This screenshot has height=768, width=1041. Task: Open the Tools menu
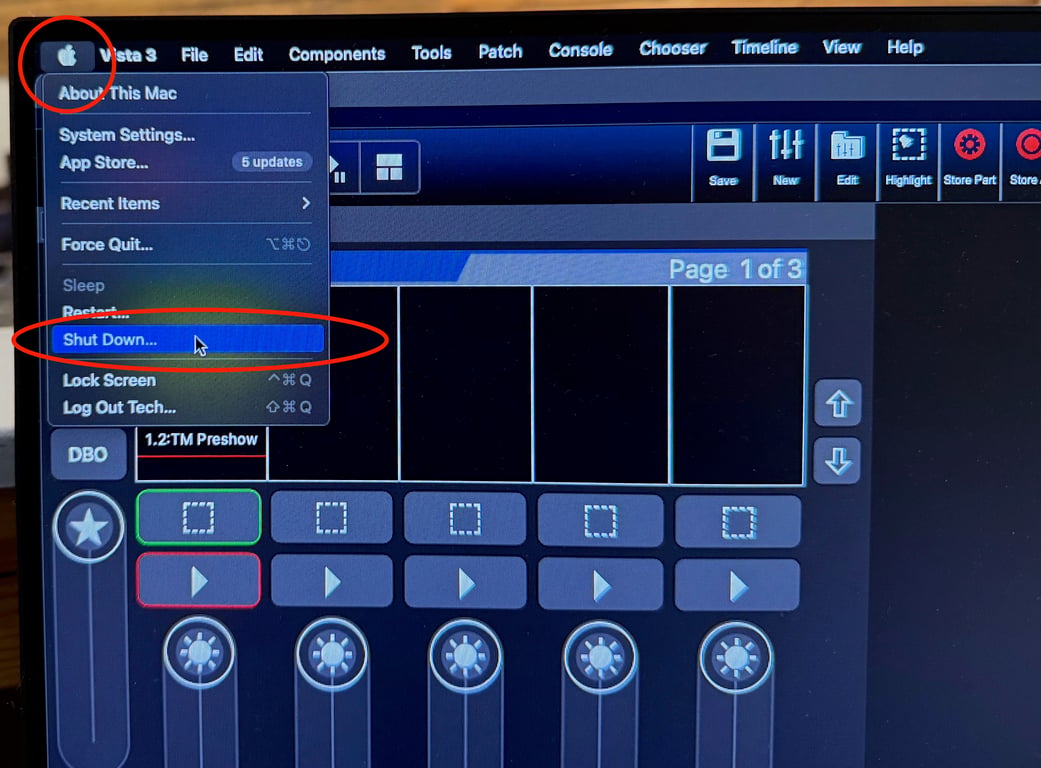[431, 52]
